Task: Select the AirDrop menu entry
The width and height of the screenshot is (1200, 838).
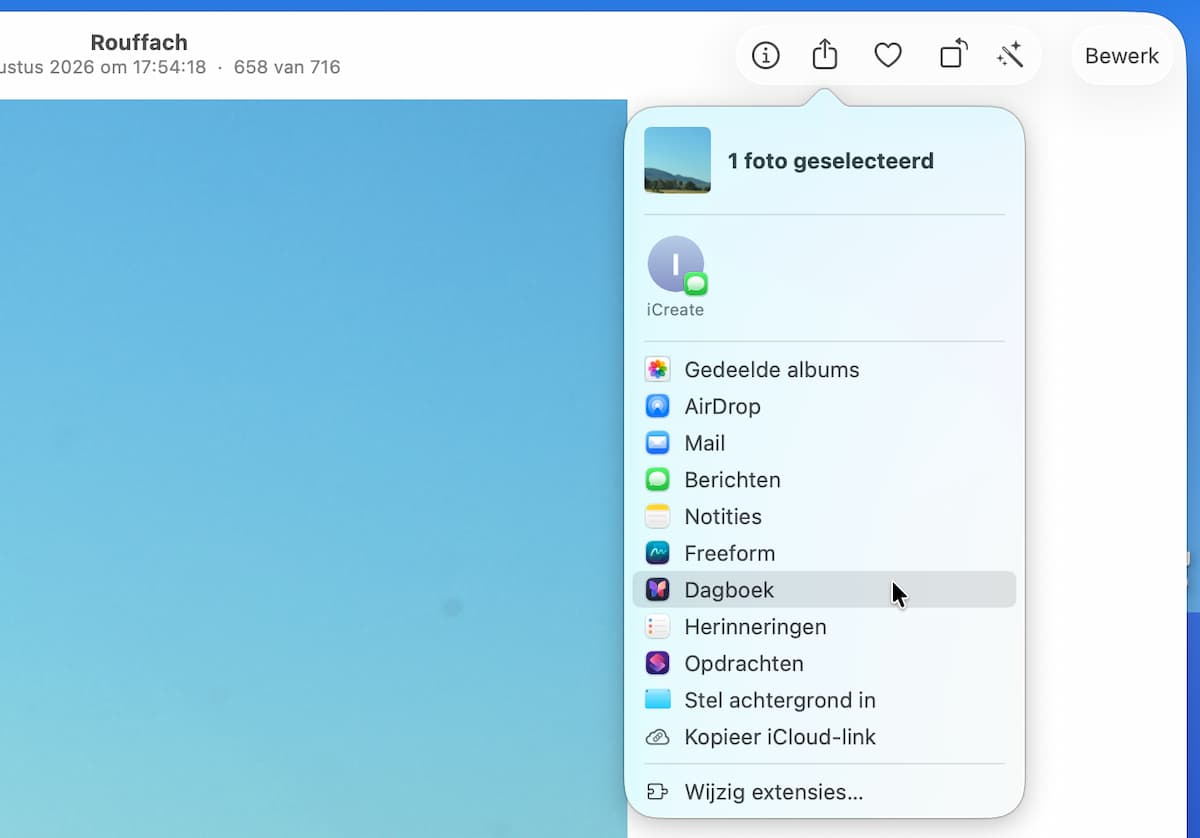Action: (824, 407)
